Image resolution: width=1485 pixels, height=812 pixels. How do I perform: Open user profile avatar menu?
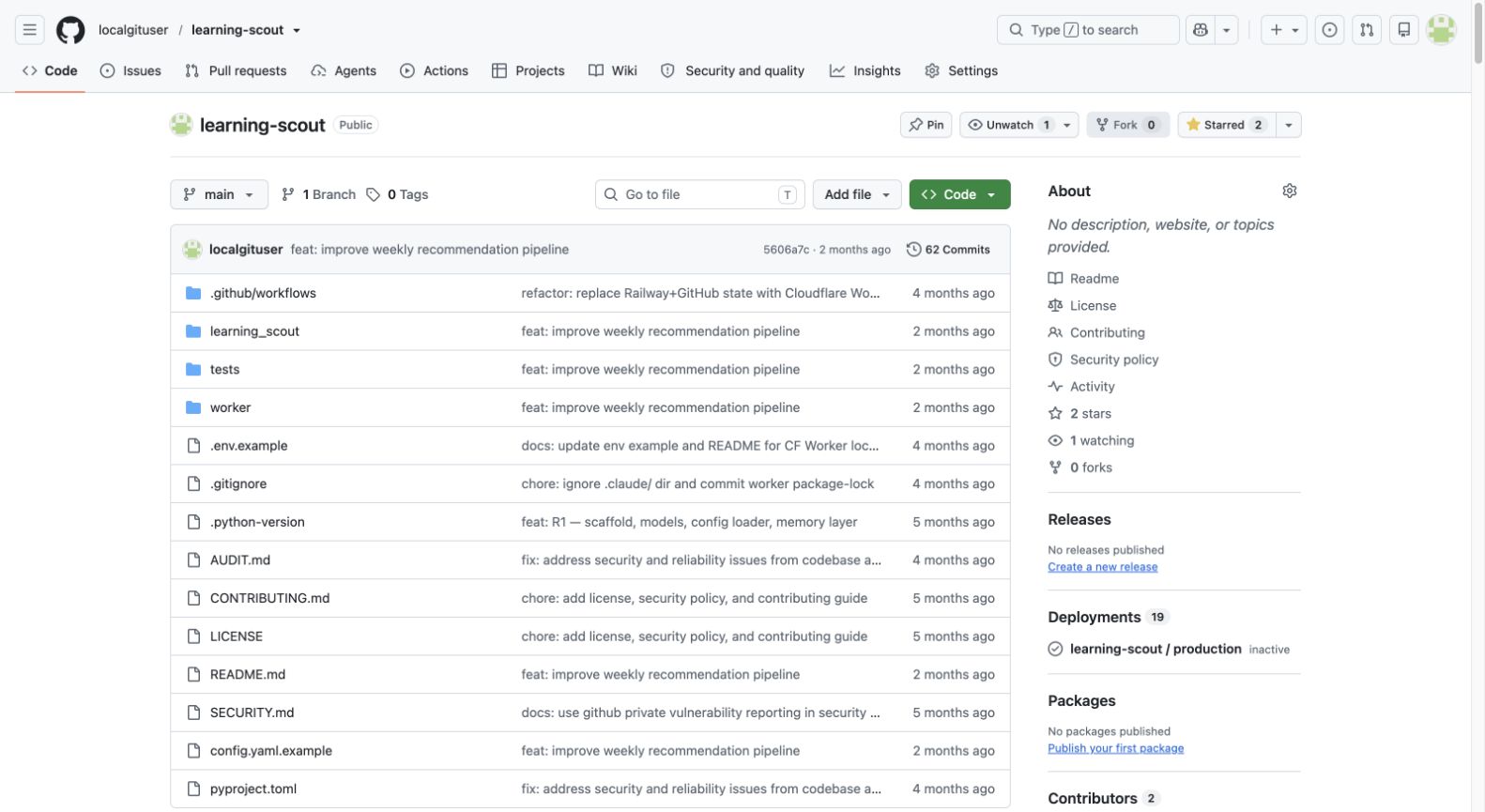(x=1441, y=30)
